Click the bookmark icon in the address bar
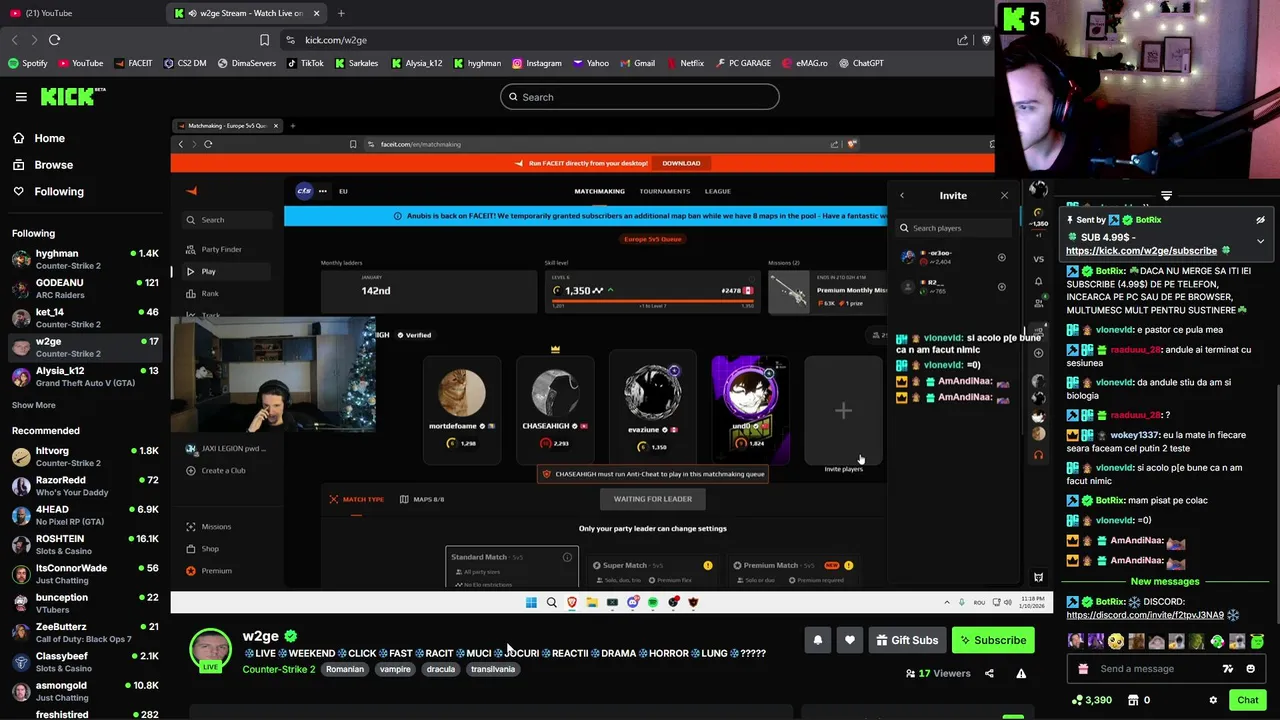 pyautogui.click(x=264, y=40)
